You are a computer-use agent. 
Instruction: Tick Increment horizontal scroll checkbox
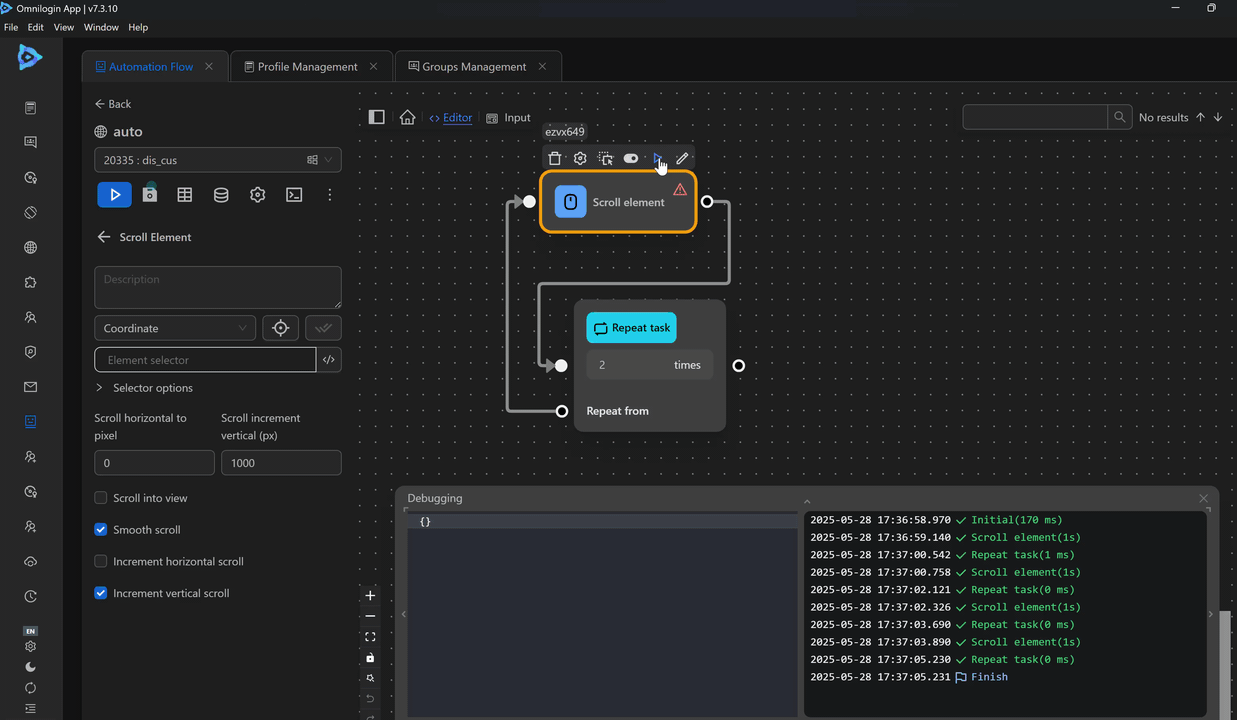click(101, 562)
